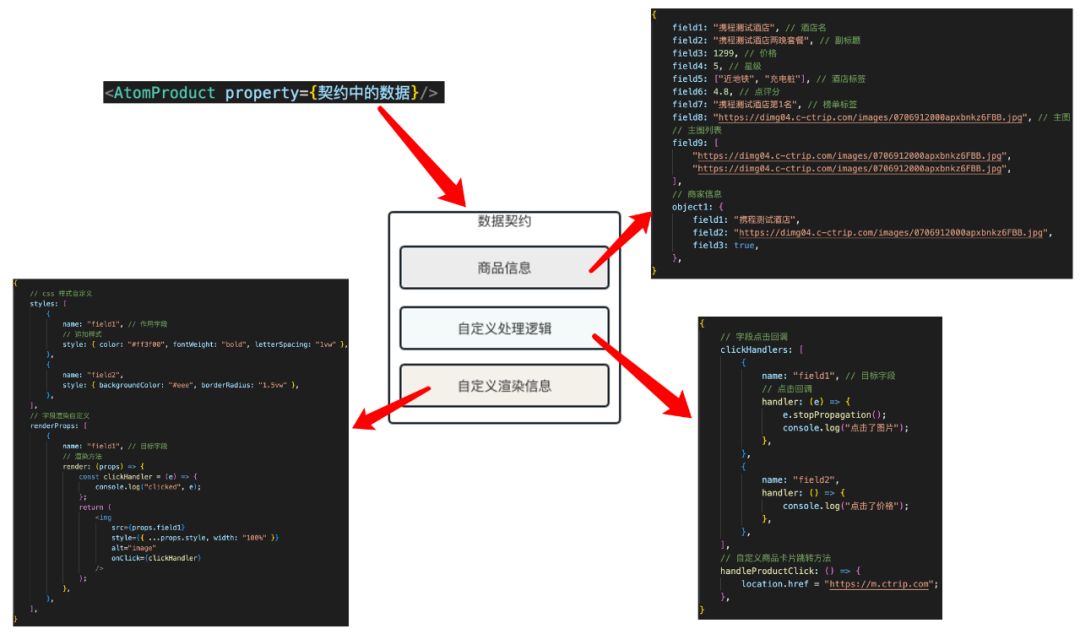This screenshot has width=1080, height=634.
Task: Select the 自定义处理逻辑 box
Action: point(504,329)
